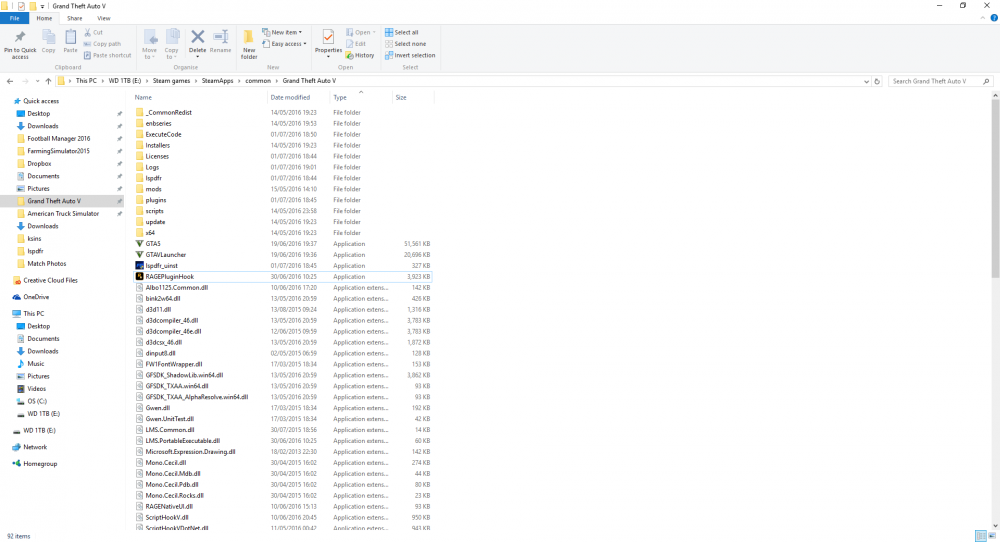
Task: Open the Properties ribbon icon
Action: 328,37
